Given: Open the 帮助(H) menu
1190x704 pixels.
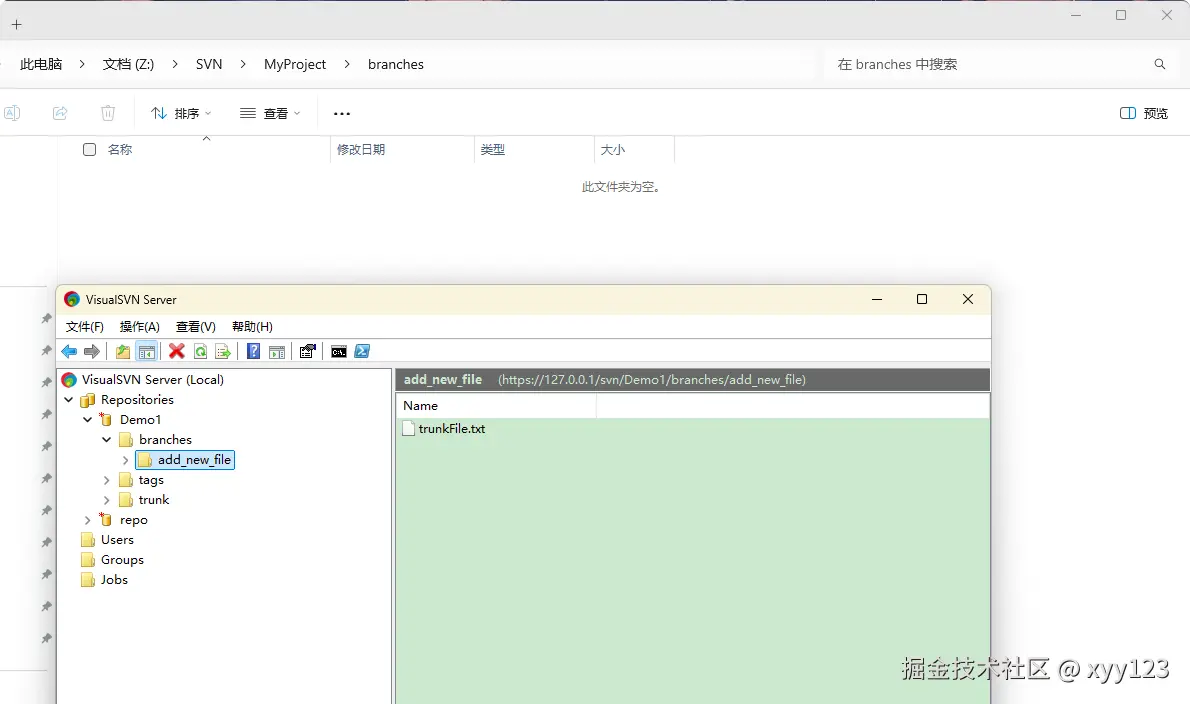Looking at the screenshot, I should point(252,327).
